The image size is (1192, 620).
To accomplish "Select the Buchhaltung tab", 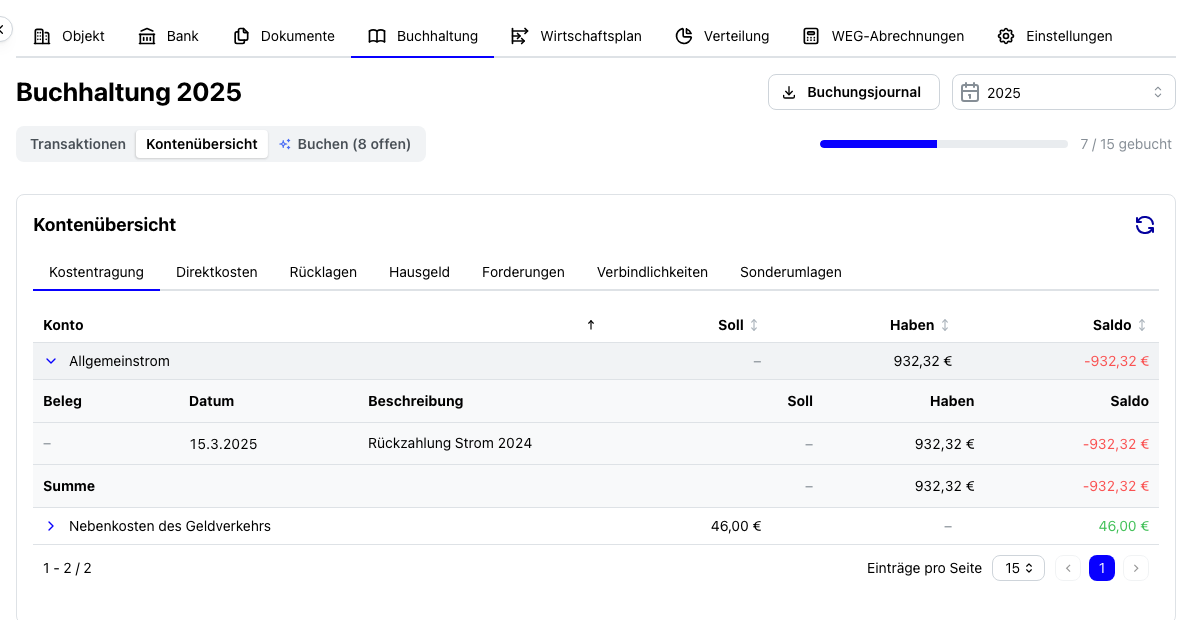I will pos(423,36).
